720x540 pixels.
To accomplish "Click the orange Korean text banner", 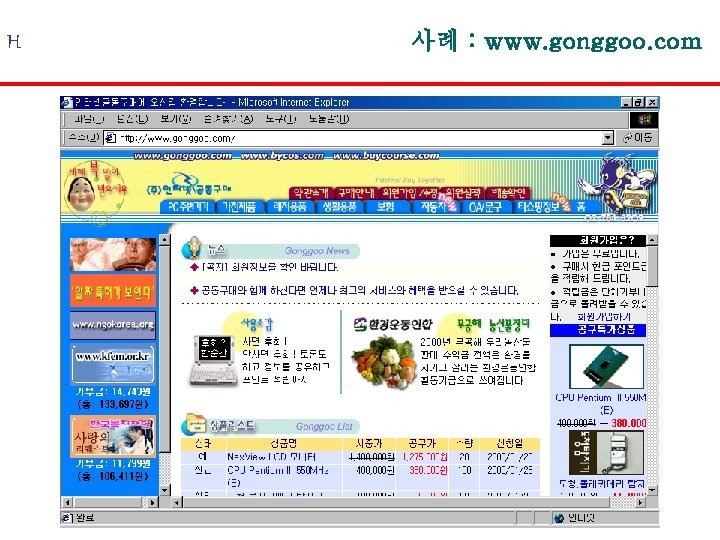I will pos(113,291).
